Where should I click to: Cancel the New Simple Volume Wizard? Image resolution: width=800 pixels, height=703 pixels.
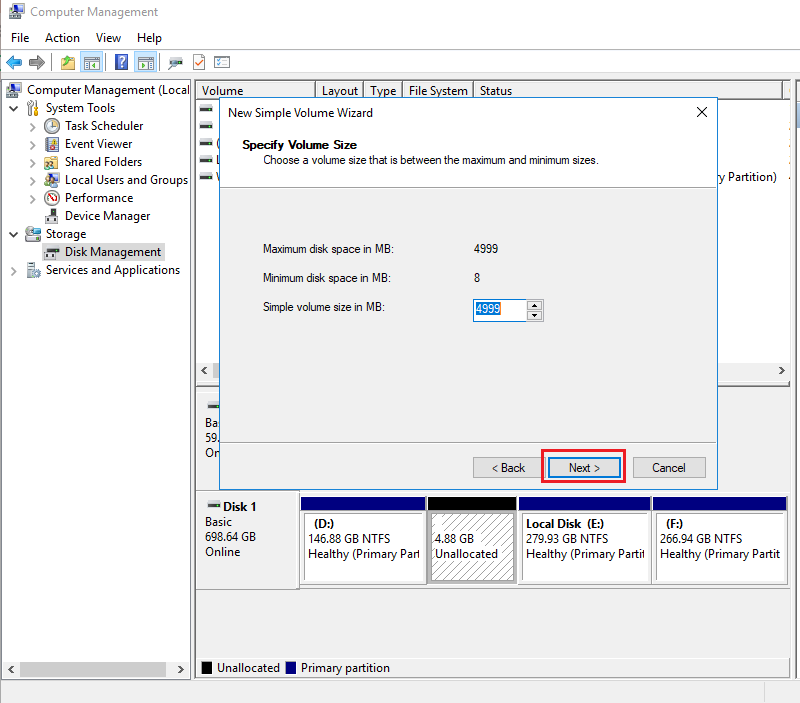[668, 467]
